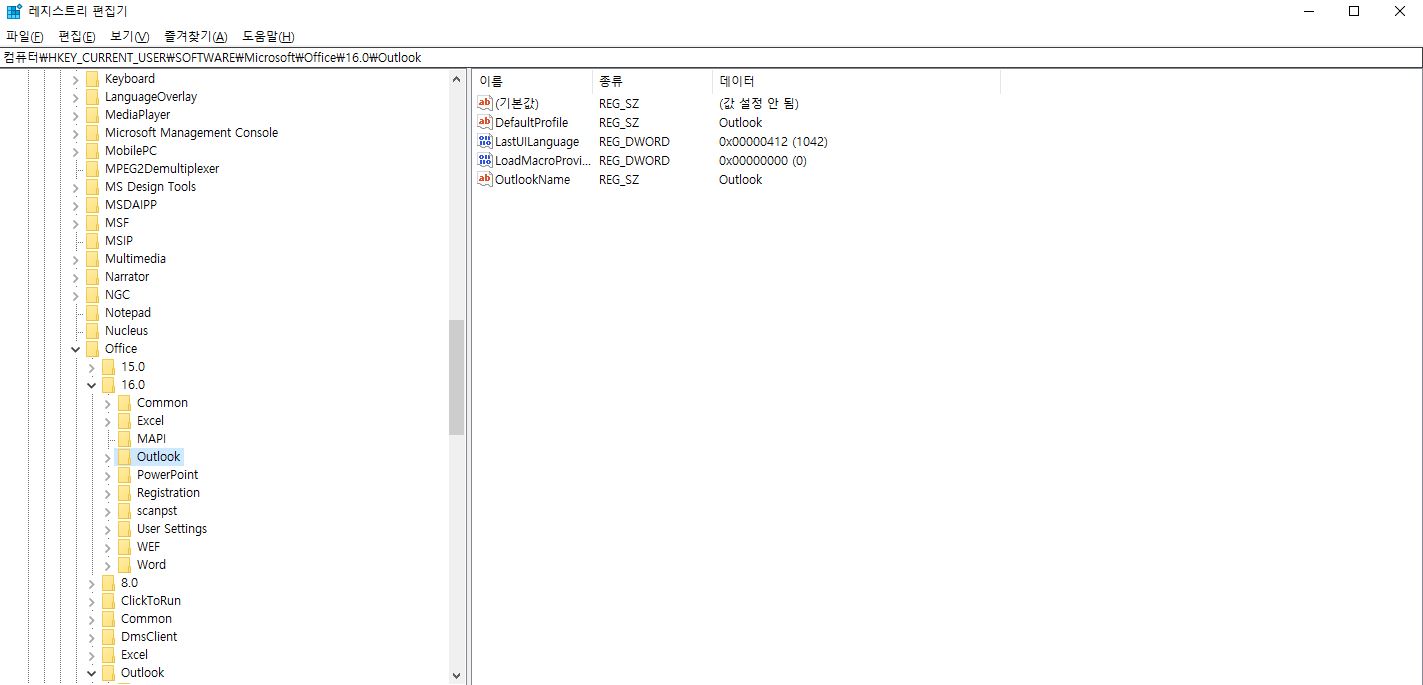Click the MPEG2Demultiplexer folder icon
Viewport: 1423px width, 685px height.
[93, 169]
